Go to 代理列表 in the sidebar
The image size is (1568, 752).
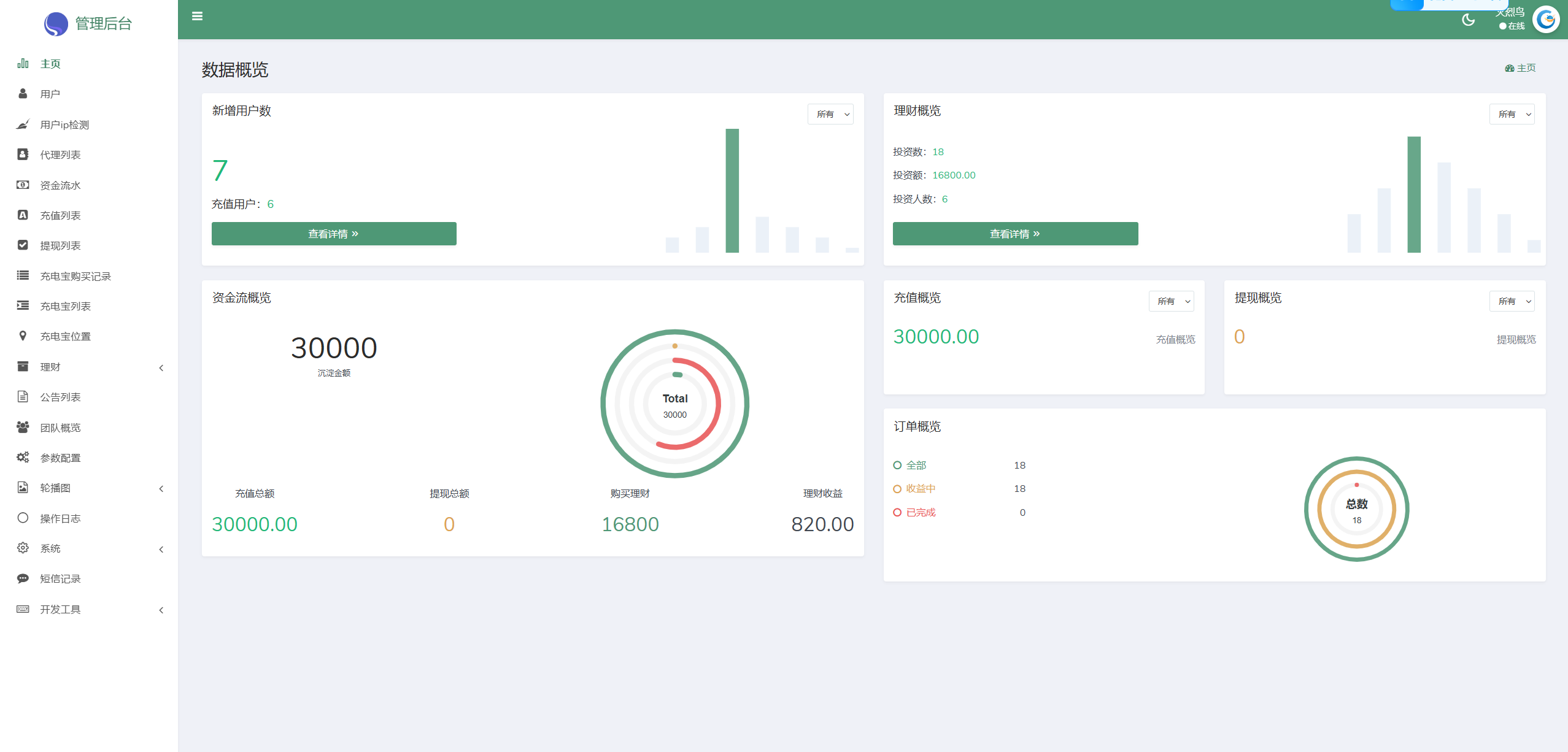60,155
